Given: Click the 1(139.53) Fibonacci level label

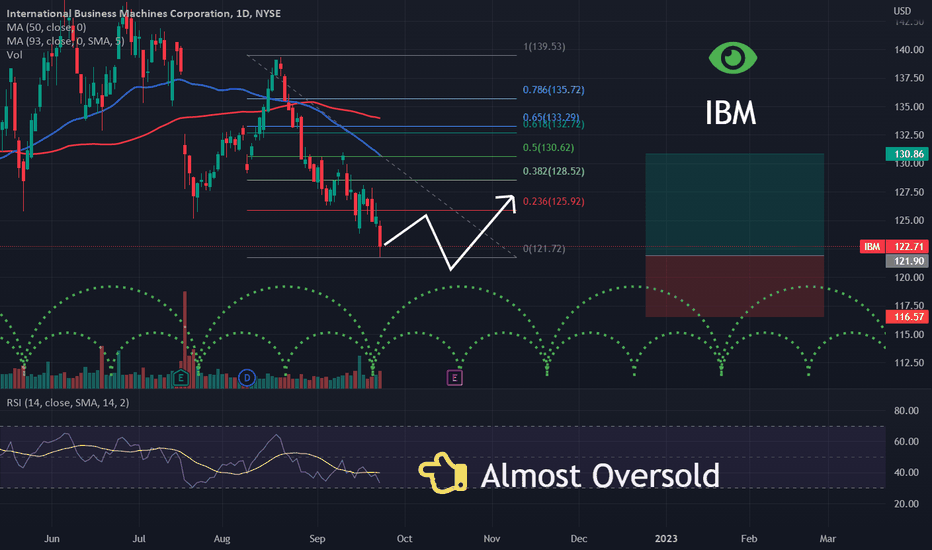Looking at the screenshot, I should point(544,46).
